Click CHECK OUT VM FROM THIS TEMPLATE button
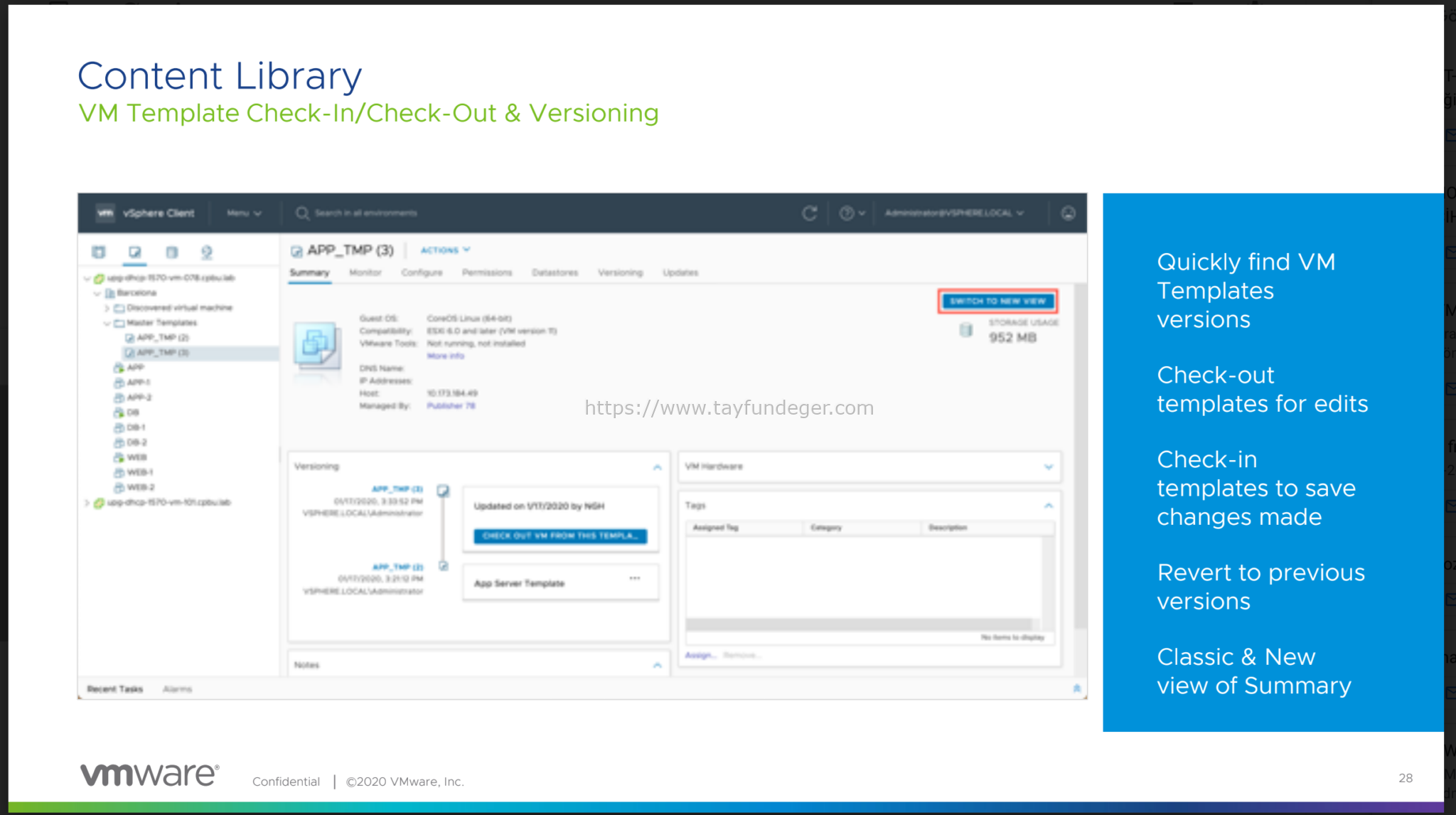 click(x=560, y=536)
